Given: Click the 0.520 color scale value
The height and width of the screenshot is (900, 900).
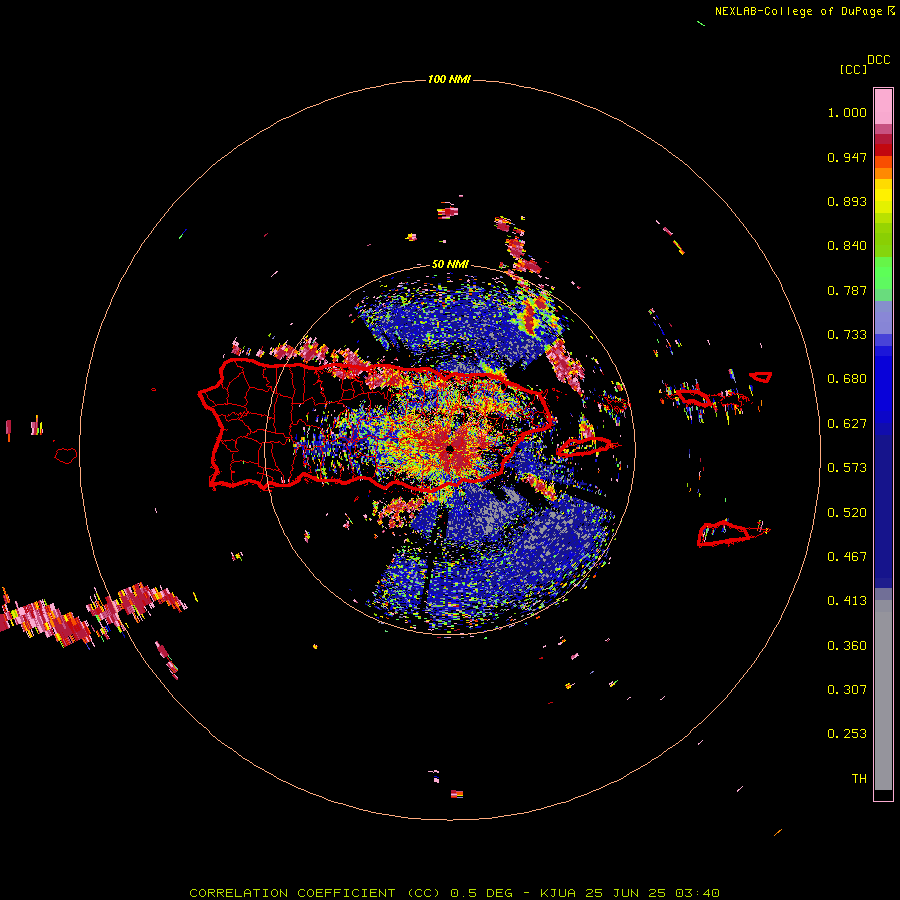Looking at the screenshot, I should click(847, 513).
